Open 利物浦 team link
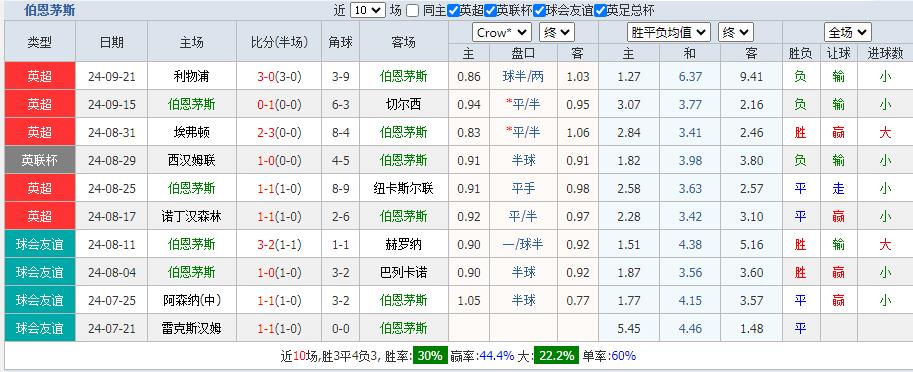The height and width of the screenshot is (372, 913). (192, 76)
